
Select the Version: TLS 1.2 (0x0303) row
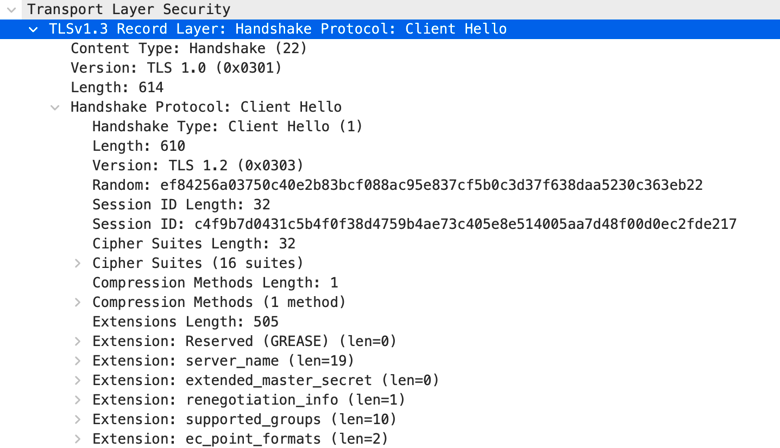click(x=390, y=166)
